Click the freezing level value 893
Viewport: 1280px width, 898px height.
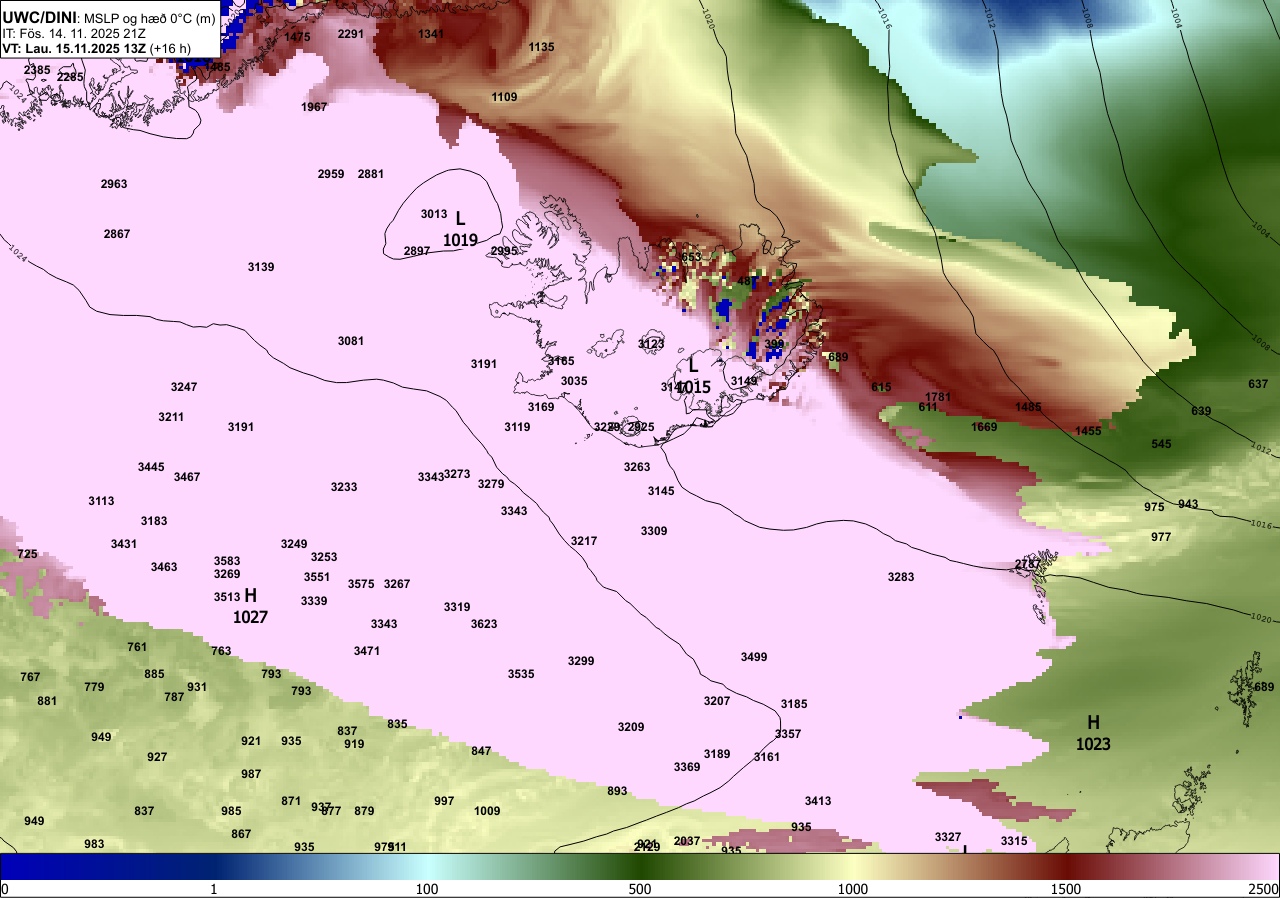(x=617, y=791)
